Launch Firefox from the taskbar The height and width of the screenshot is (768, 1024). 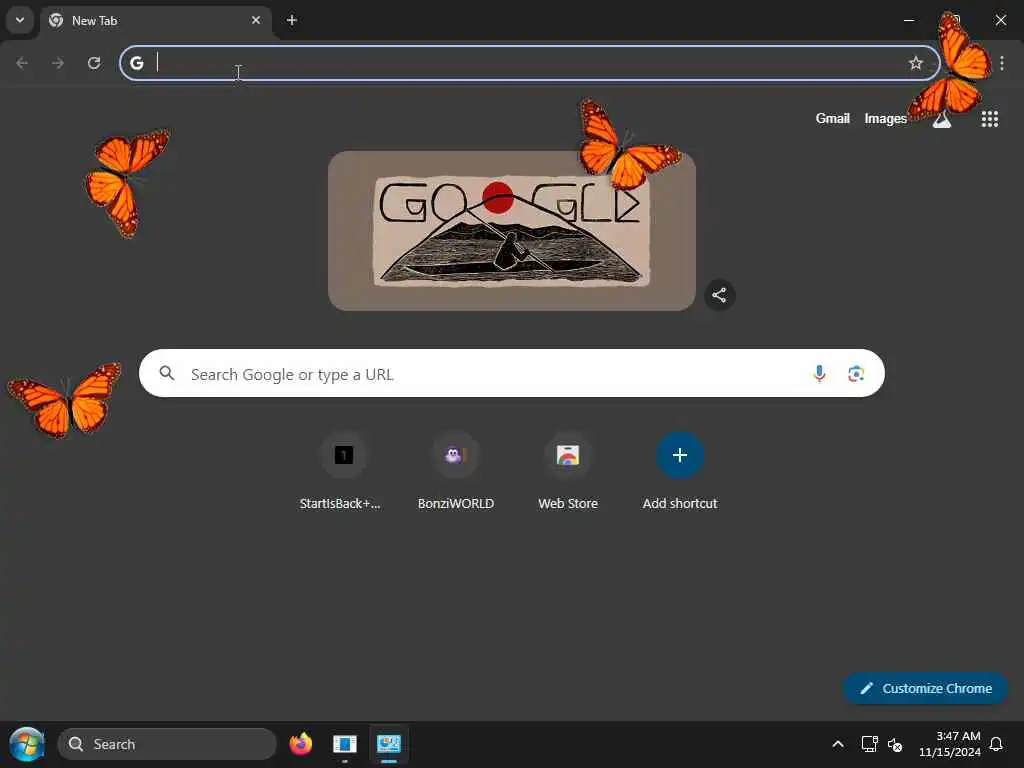click(x=300, y=744)
